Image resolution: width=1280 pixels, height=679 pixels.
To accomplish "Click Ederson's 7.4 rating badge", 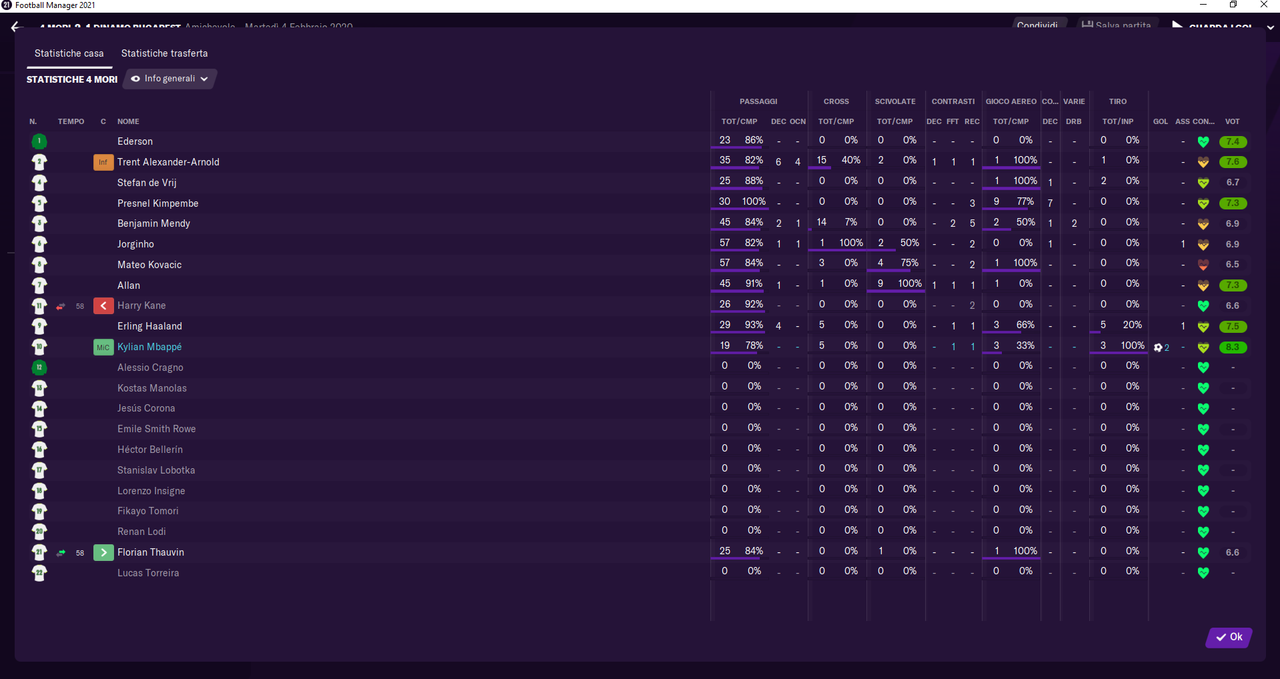I will (x=1232, y=141).
